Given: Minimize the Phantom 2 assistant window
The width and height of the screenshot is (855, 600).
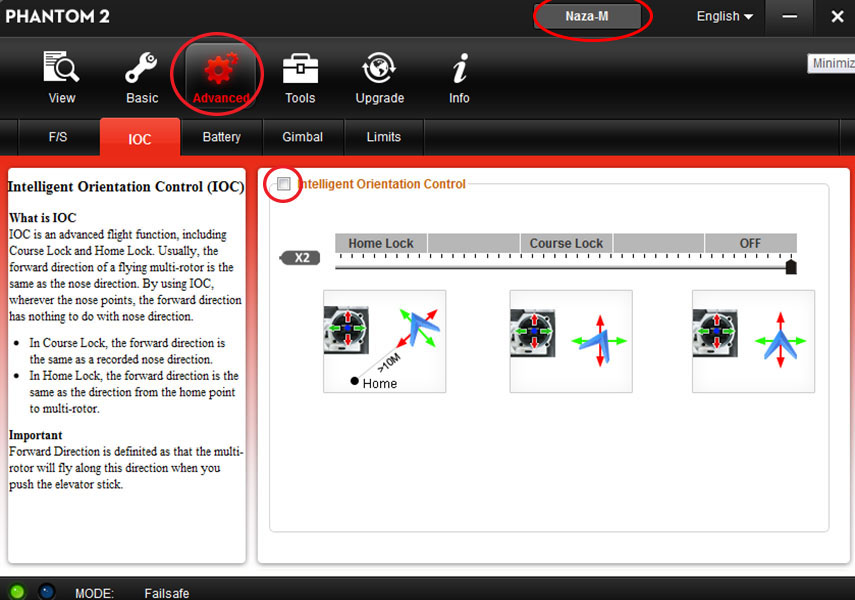Looking at the screenshot, I should (x=790, y=16).
